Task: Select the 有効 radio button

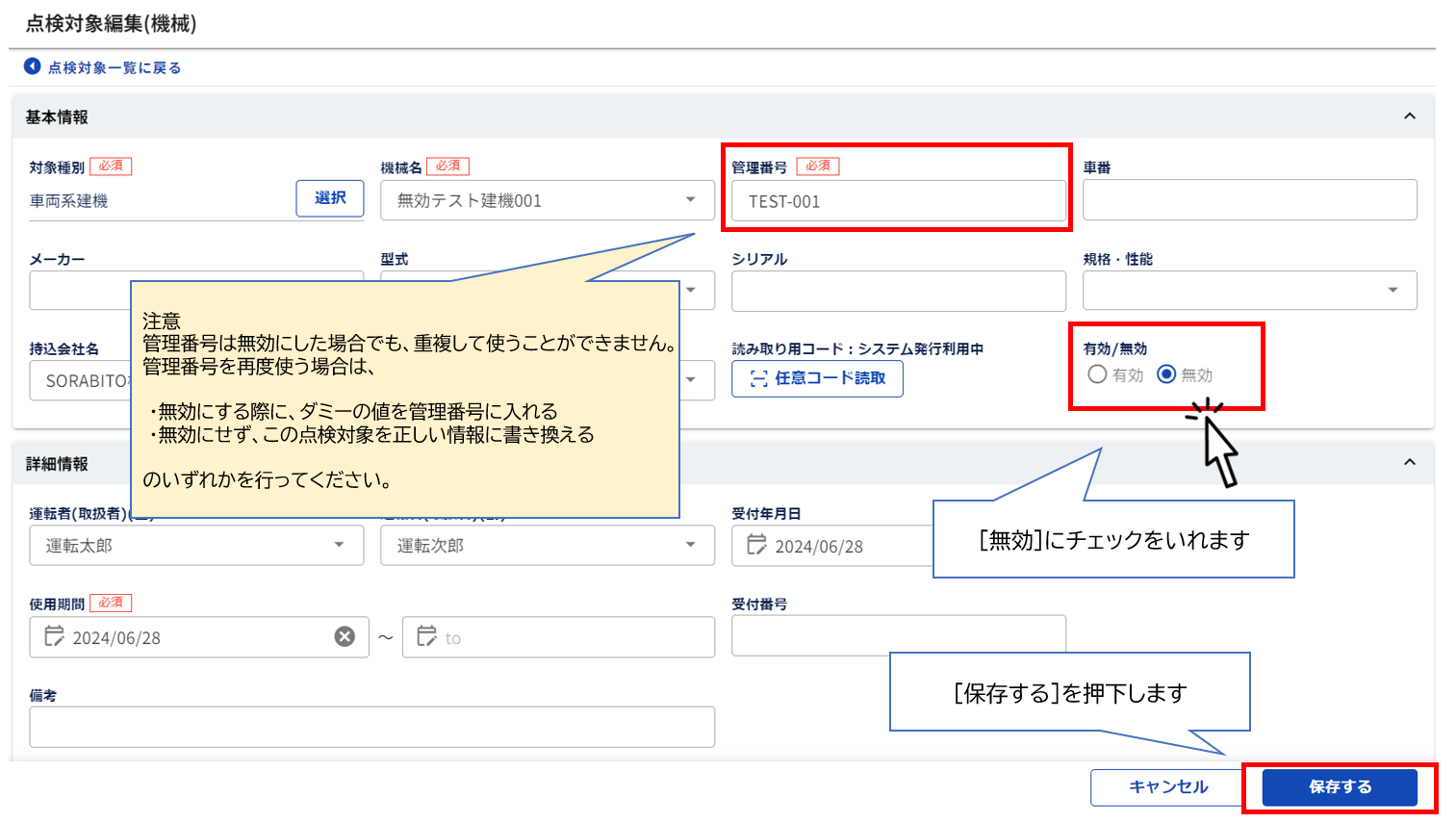Action: 1097,374
